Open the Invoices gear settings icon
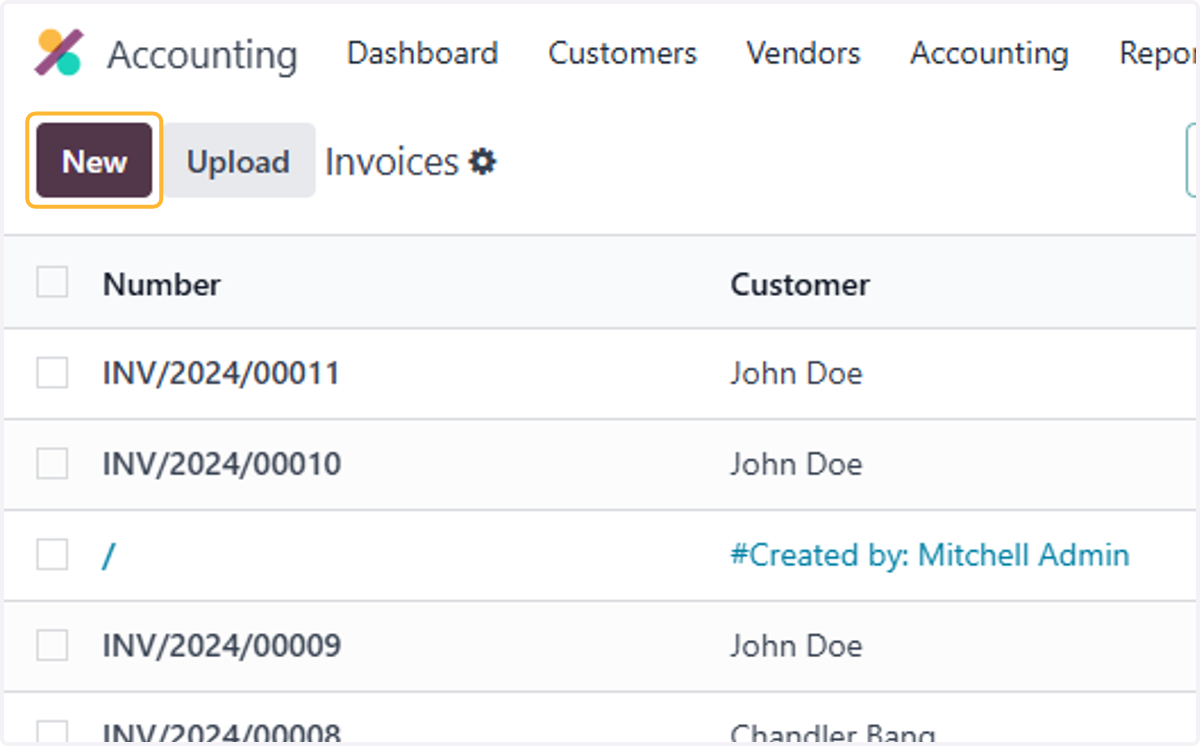This screenshot has width=1200, height=746. point(483,161)
